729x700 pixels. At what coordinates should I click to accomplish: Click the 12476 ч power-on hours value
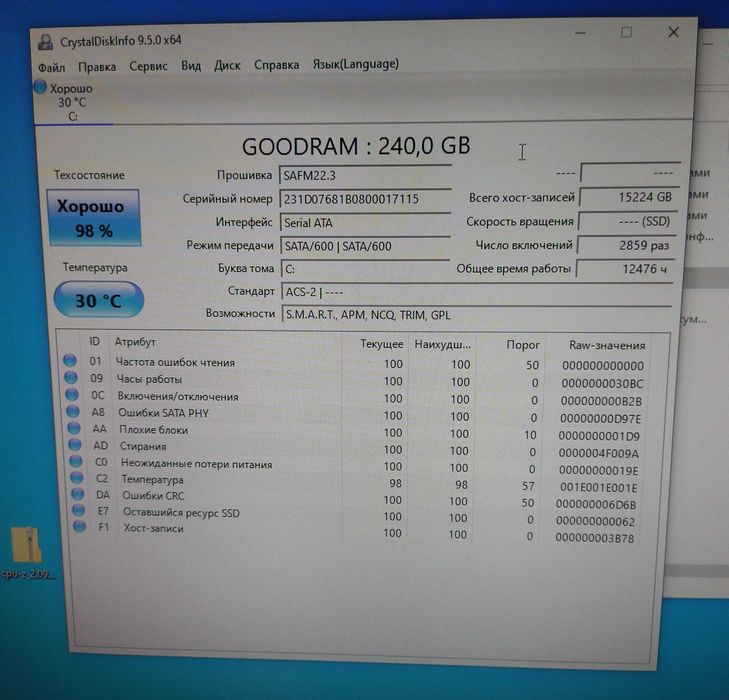pyautogui.click(x=625, y=269)
